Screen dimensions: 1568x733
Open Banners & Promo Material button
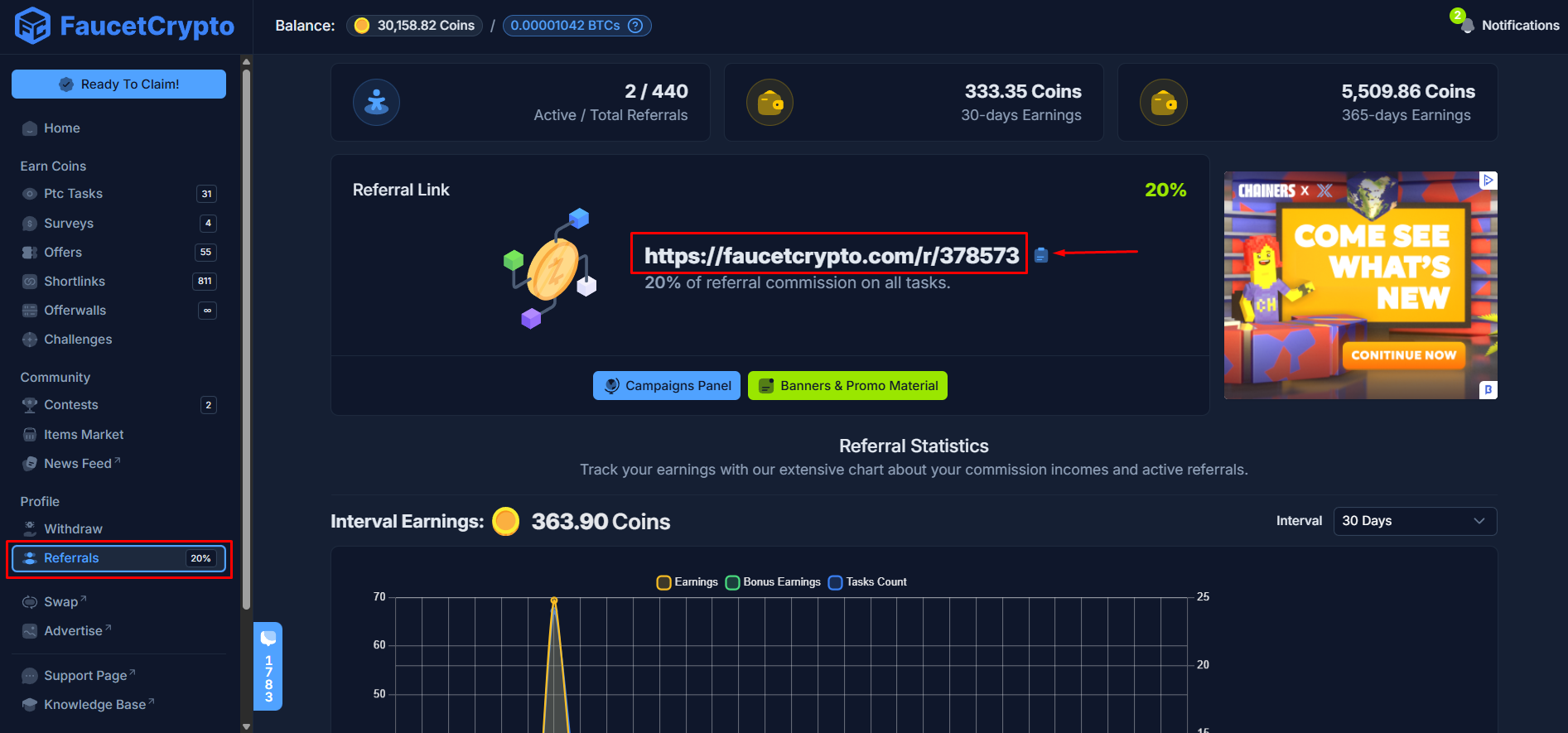pyautogui.click(x=847, y=386)
